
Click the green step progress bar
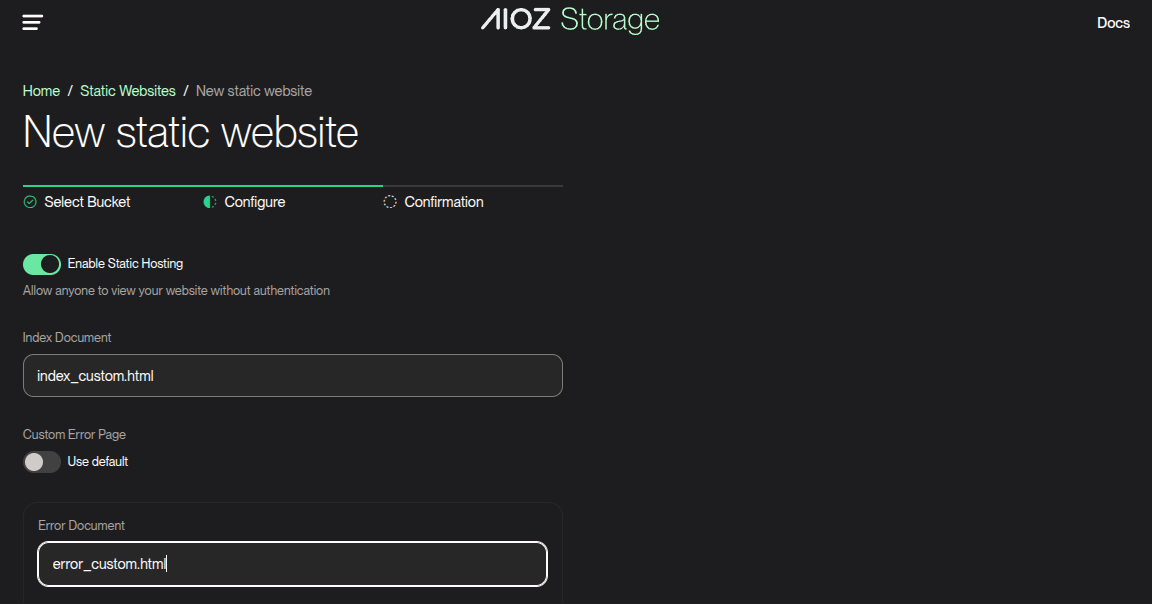[203, 186]
